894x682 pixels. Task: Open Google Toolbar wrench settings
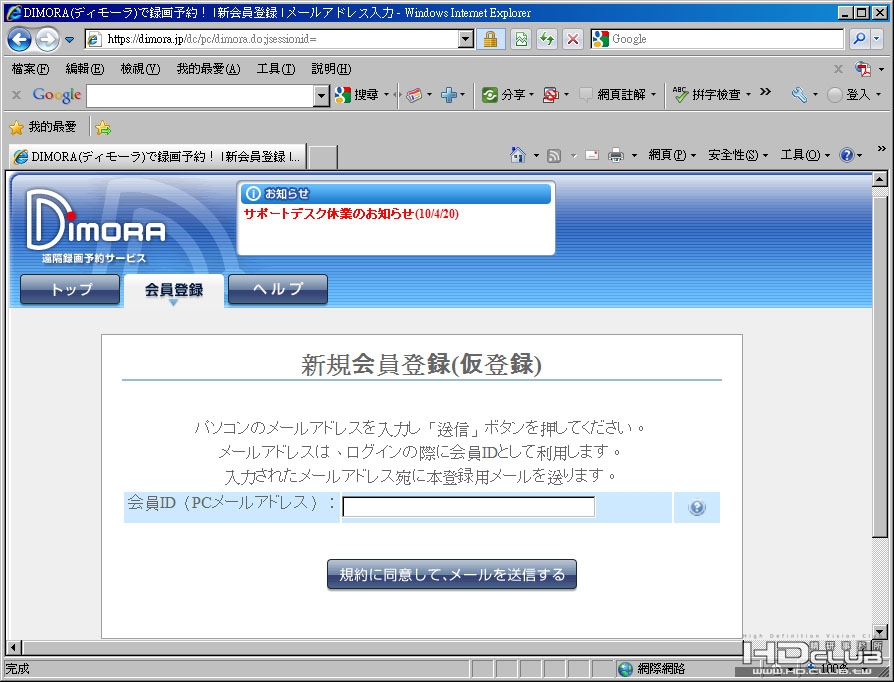[x=799, y=95]
